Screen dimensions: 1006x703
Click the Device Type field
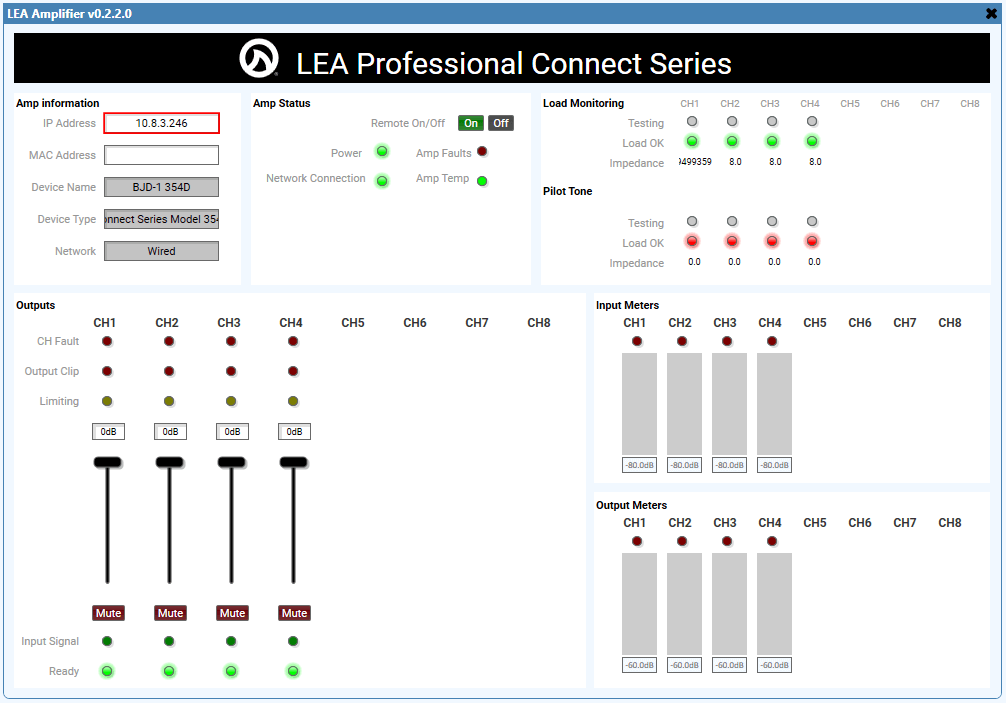pos(162,219)
